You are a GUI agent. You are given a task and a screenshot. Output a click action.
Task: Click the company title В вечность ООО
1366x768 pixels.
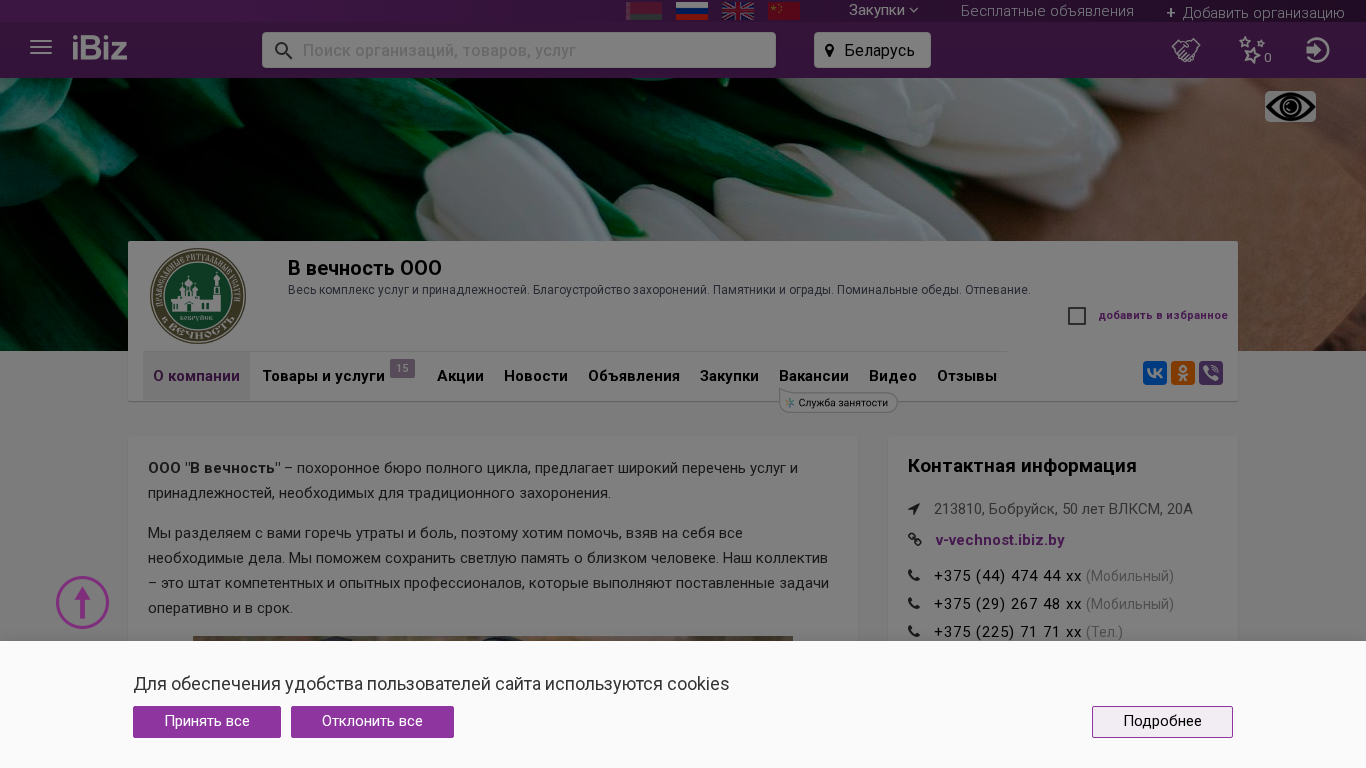tap(365, 268)
